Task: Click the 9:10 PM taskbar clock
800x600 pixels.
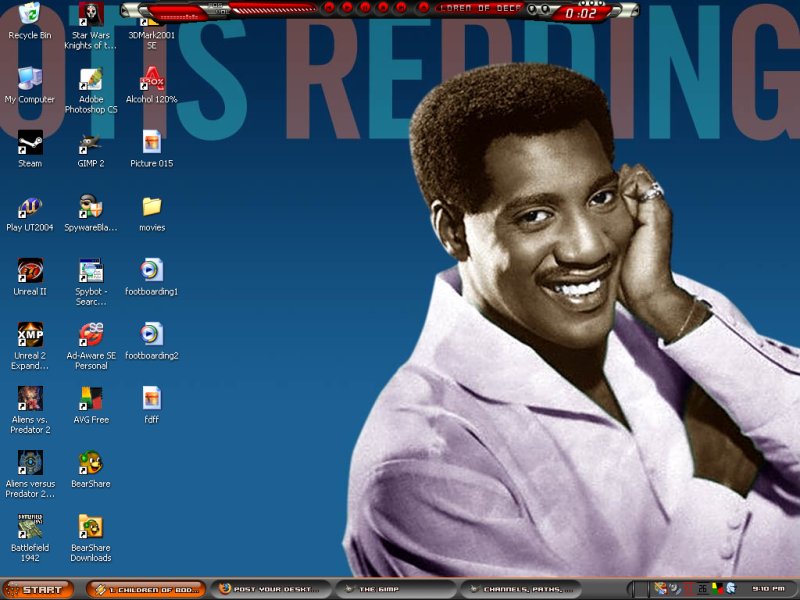Action: [768, 589]
